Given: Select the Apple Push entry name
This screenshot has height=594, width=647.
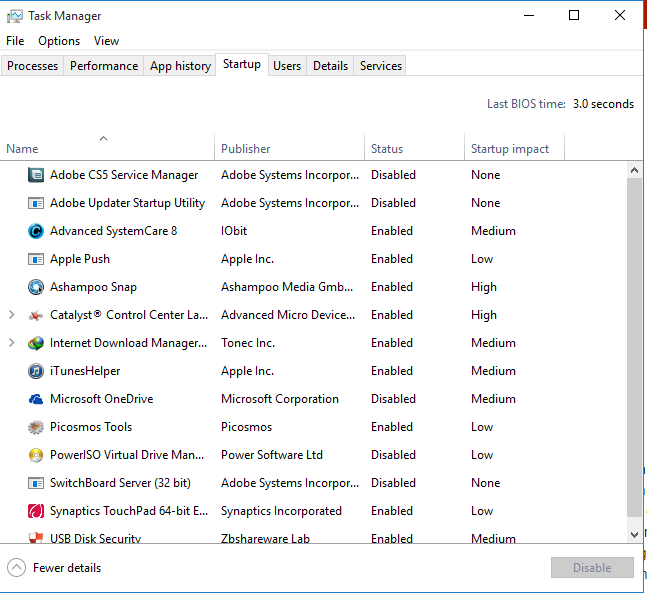Looking at the screenshot, I should click(80, 259).
